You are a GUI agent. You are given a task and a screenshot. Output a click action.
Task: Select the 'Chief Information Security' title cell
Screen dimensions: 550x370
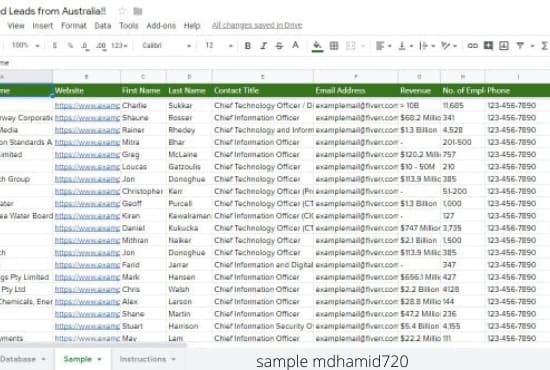pyautogui.click(x=263, y=326)
